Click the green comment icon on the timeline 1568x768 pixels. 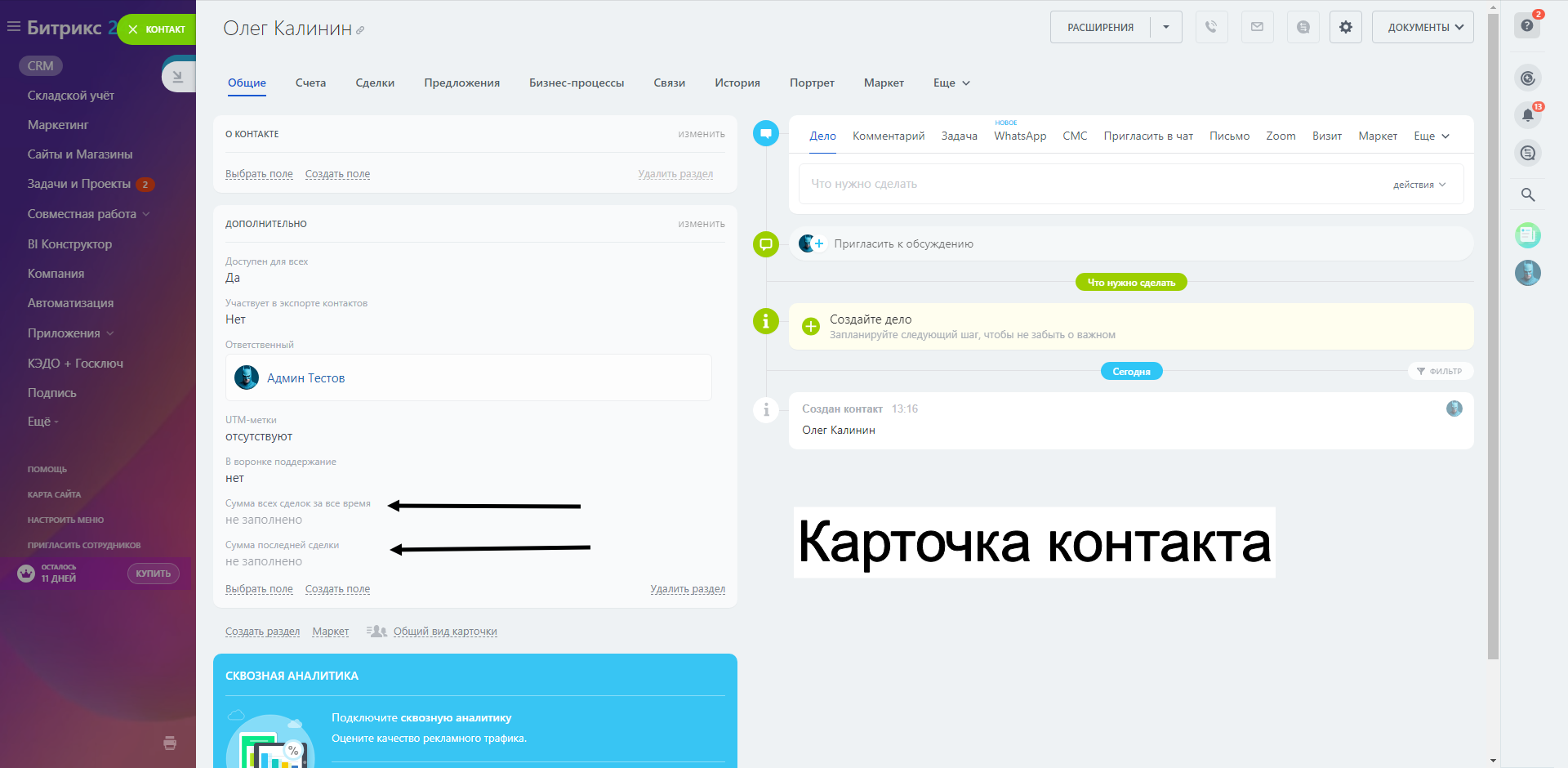[765, 243]
